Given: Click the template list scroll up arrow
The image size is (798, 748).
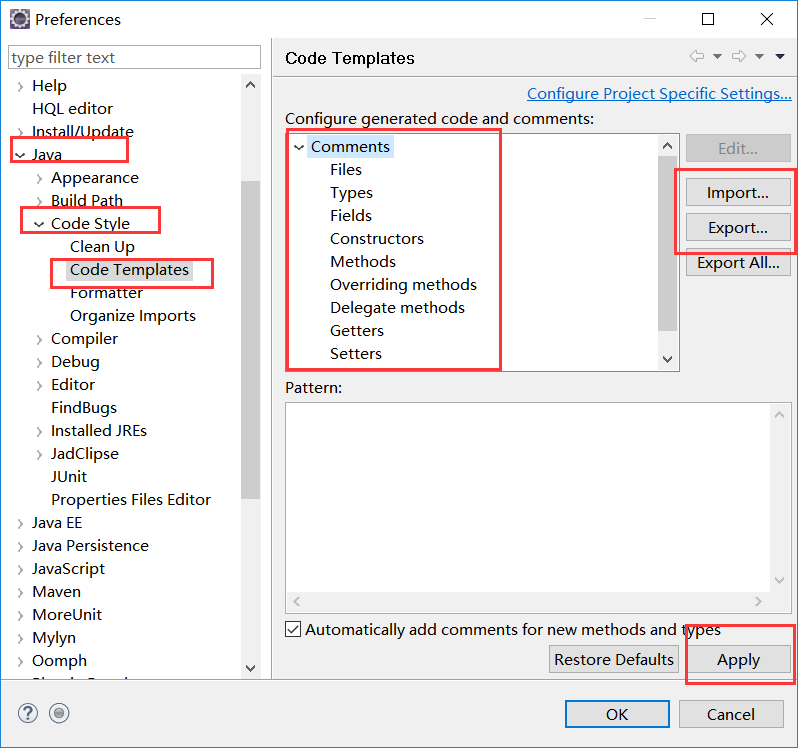Looking at the screenshot, I should click(668, 147).
